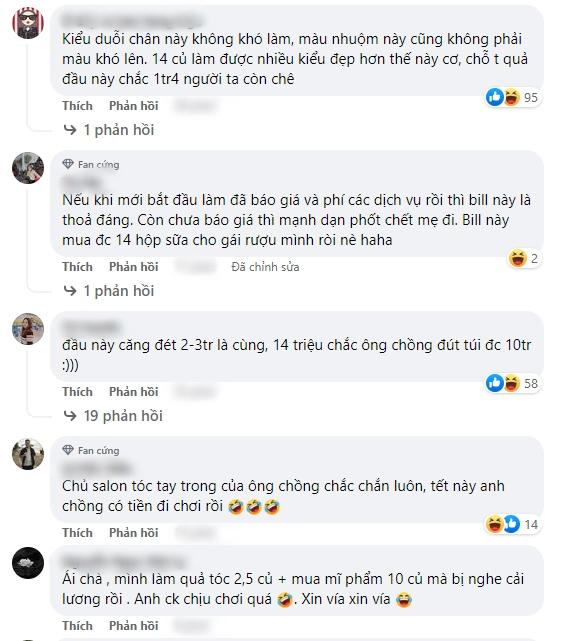Reply to the 'Ái chà' comment
The image size is (581, 641).
coord(134,625)
